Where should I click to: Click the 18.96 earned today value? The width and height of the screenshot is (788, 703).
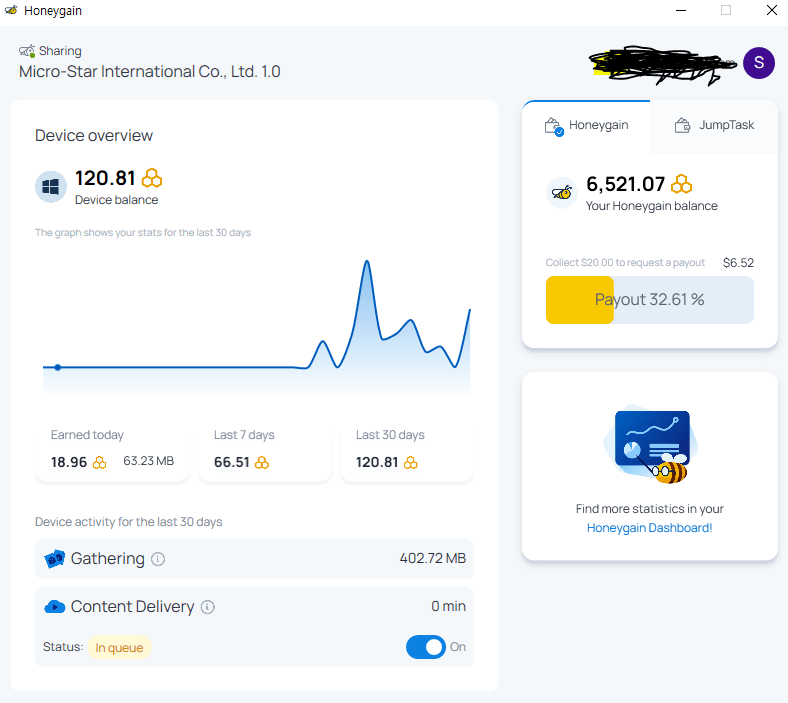pyautogui.click(x=69, y=462)
